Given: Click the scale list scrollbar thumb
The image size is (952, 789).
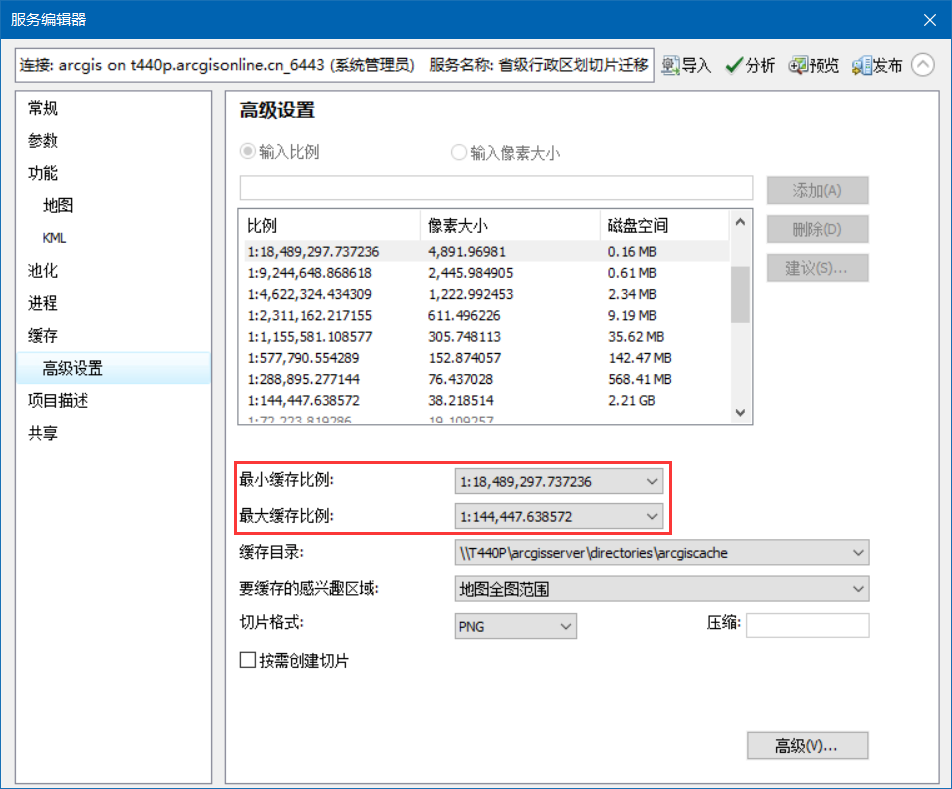Looking at the screenshot, I should 740,294.
